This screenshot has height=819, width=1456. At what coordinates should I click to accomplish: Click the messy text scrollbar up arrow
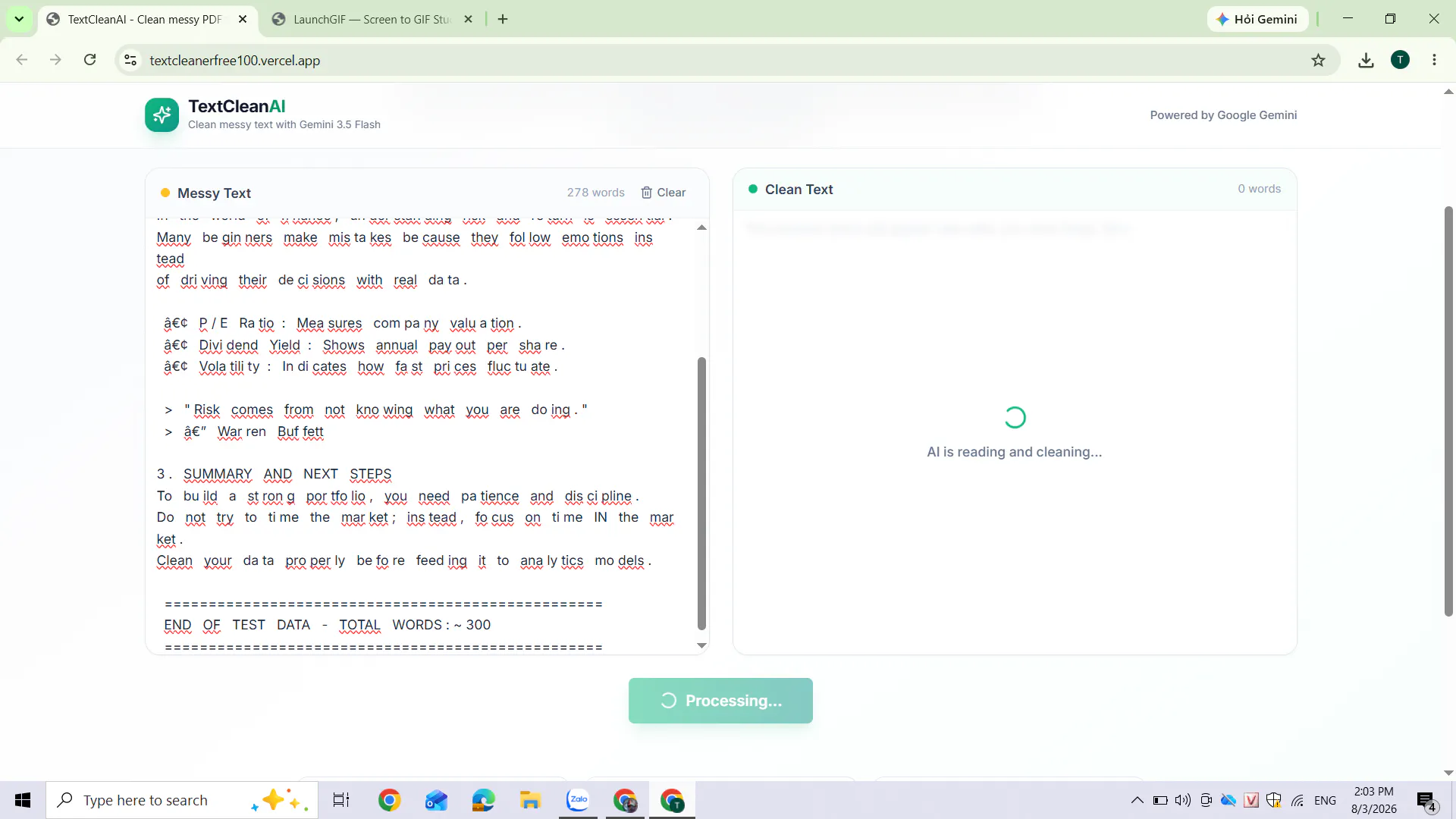[701, 227]
